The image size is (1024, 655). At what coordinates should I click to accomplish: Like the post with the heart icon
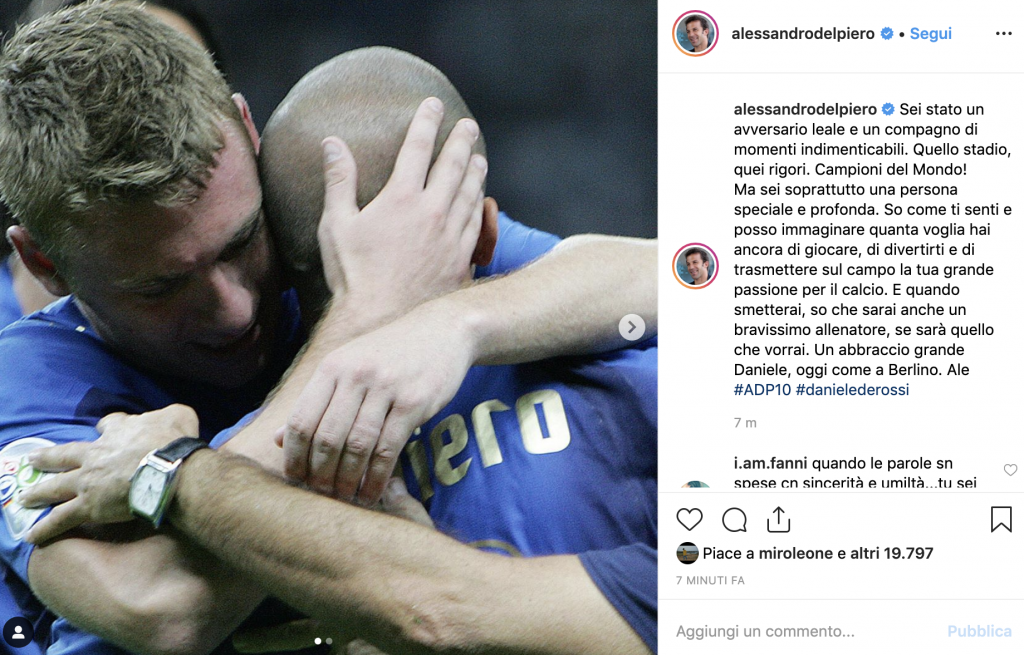pos(689,520)
